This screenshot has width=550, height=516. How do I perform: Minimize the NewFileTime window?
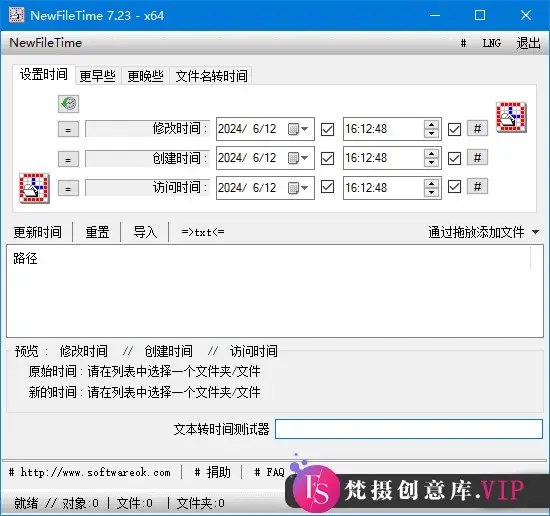[x=435, y=15]
